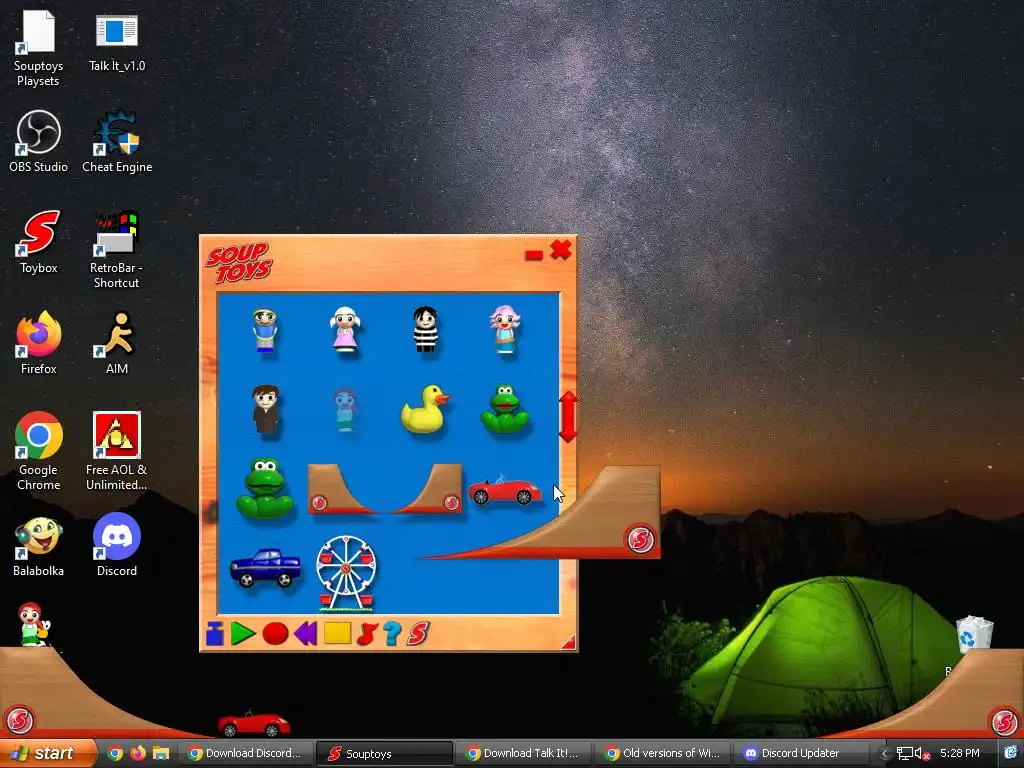
Task: Open the Souptoys Playsets desktop shortcut
Action: [x=38, y=48]
